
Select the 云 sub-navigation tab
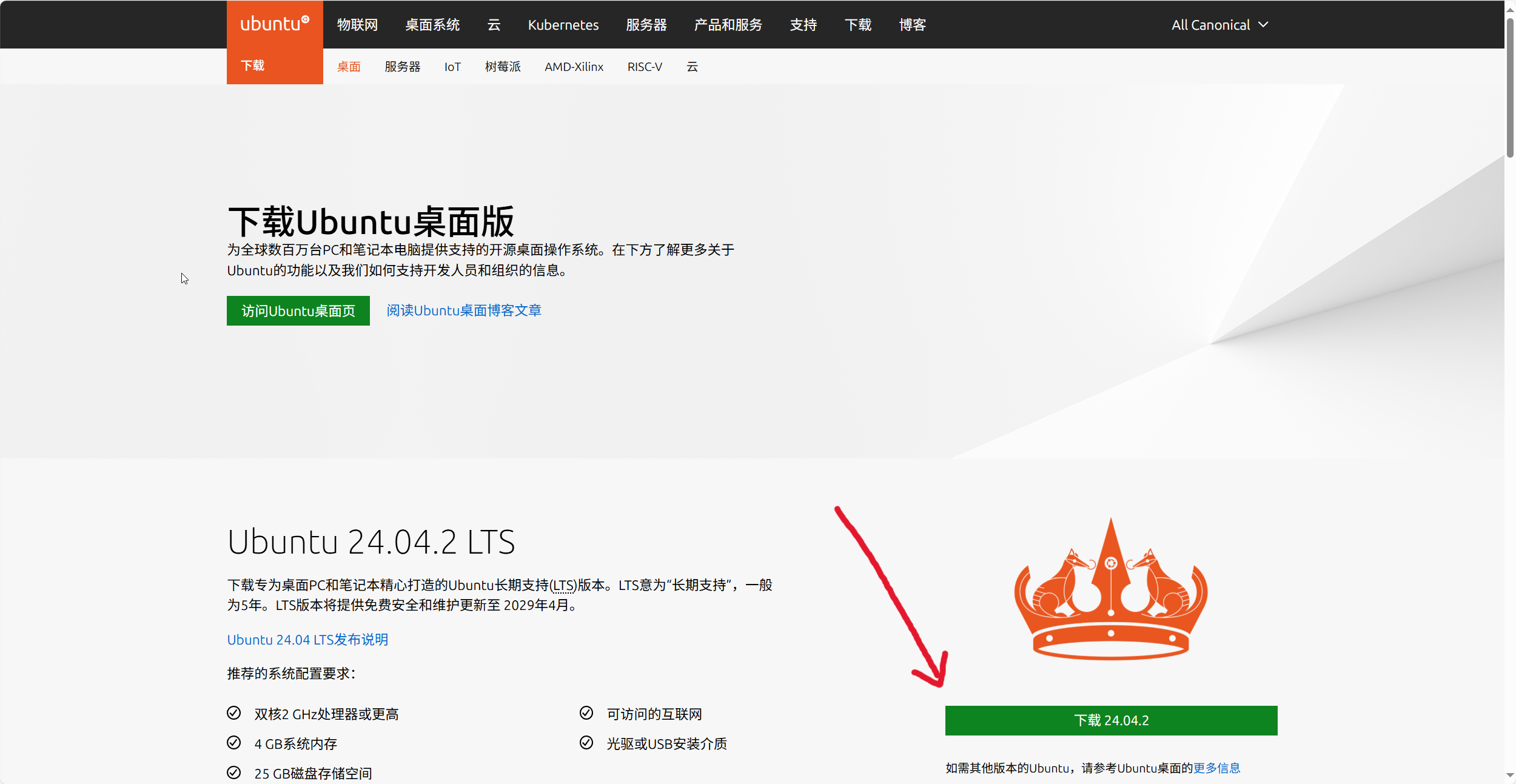693,67
